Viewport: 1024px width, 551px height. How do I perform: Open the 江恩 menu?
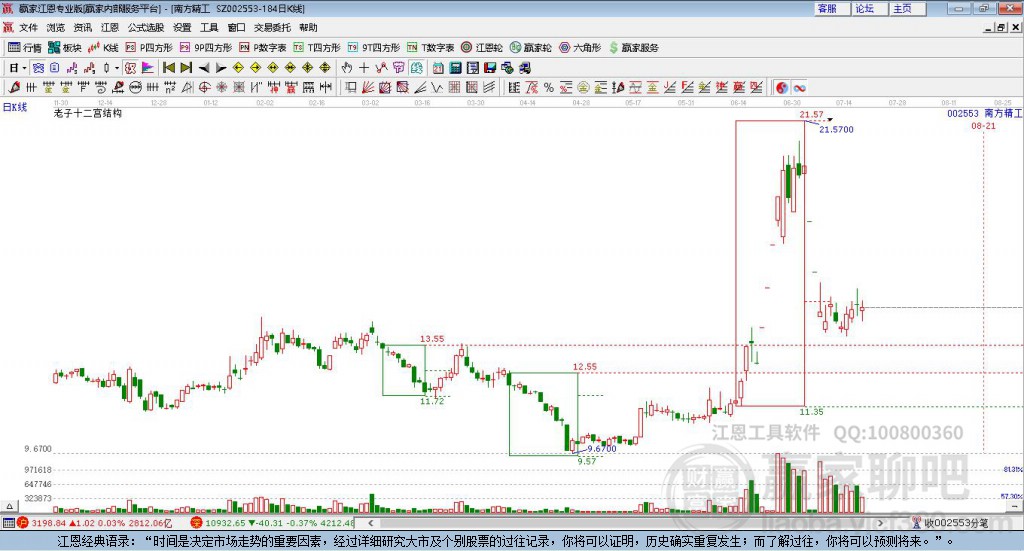click(x=110, y=27)
